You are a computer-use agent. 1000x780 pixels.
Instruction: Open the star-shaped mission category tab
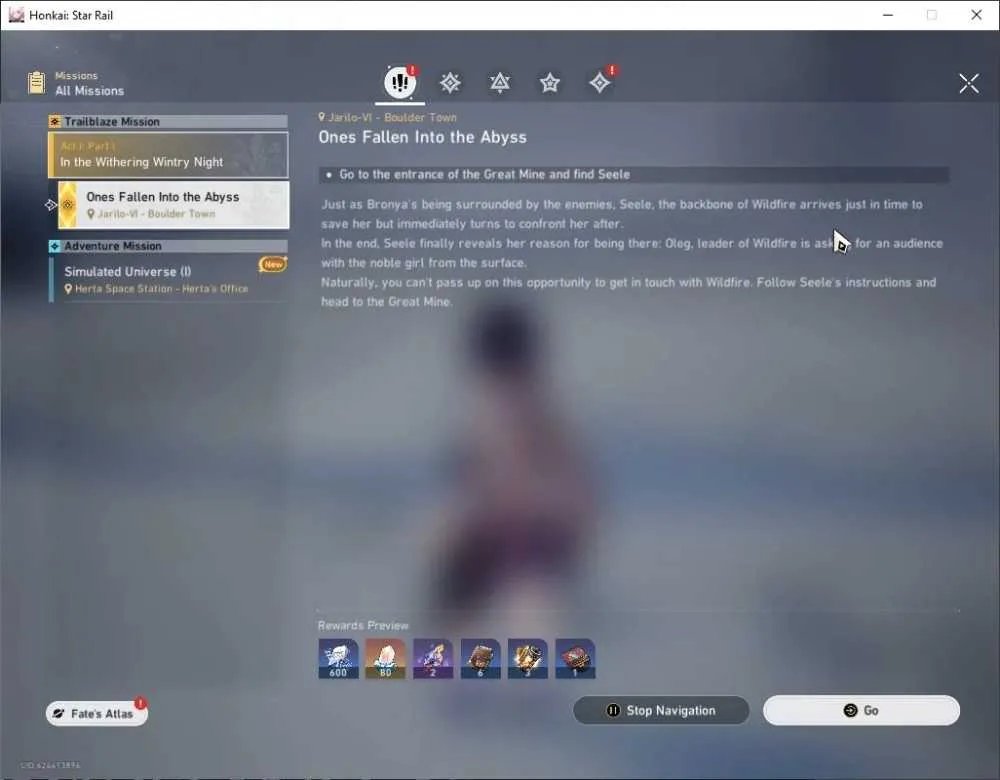click(x=550, y=82)
